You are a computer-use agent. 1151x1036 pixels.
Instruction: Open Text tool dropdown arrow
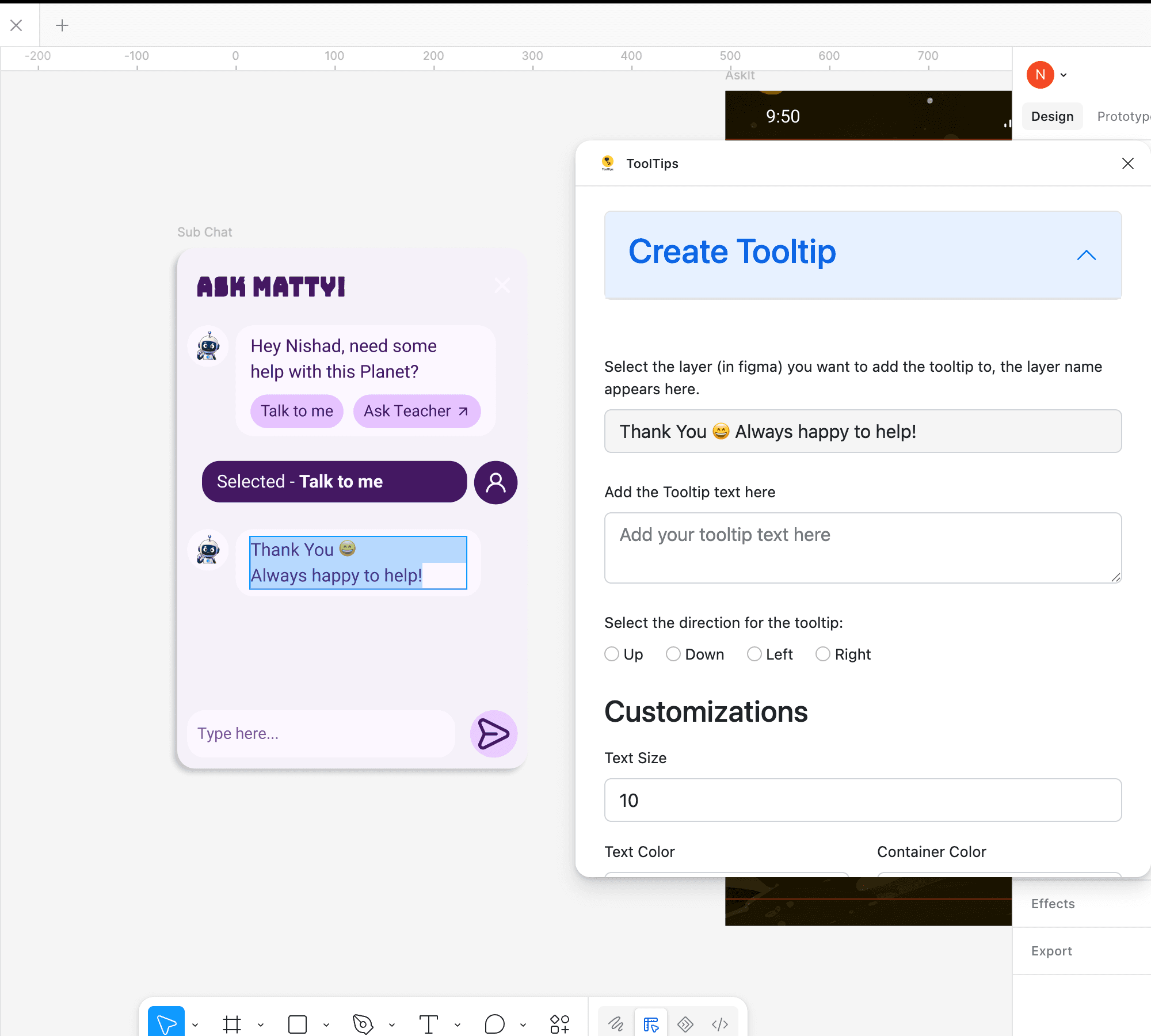tap(458, 1024)
